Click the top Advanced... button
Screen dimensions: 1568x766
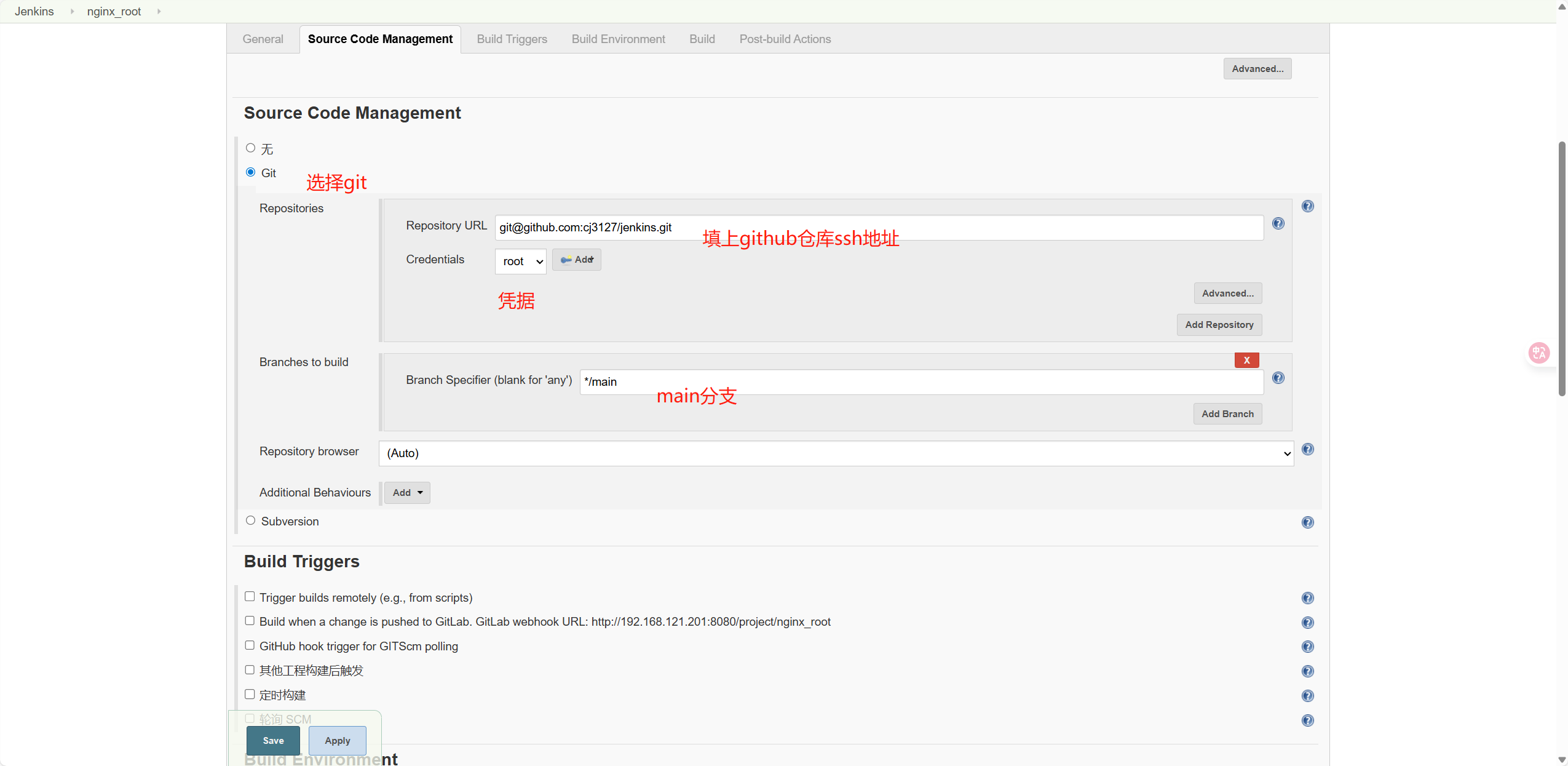tap(1257, 69)
